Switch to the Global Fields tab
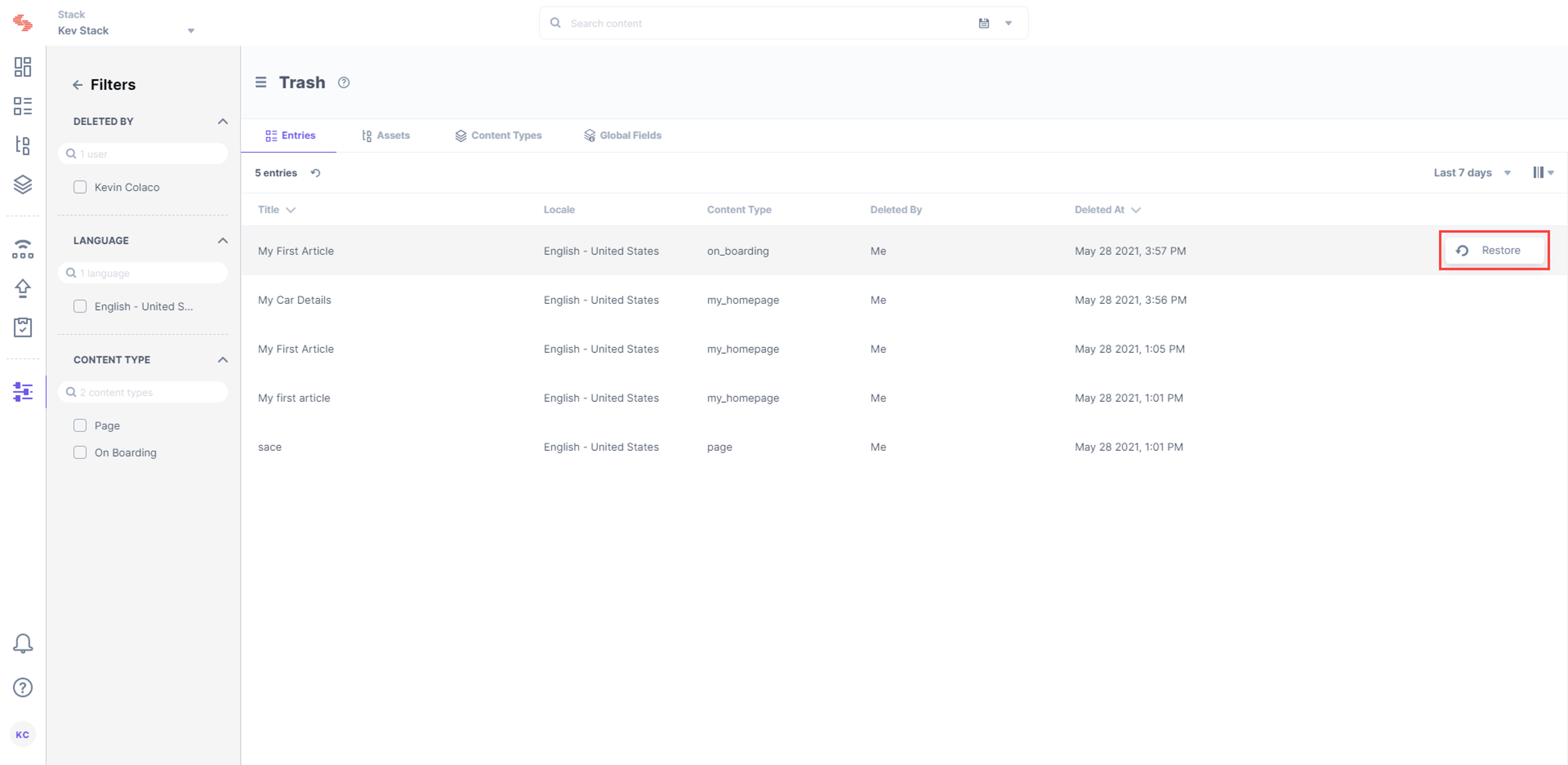Screen dimensions: 1568x765 622,135
